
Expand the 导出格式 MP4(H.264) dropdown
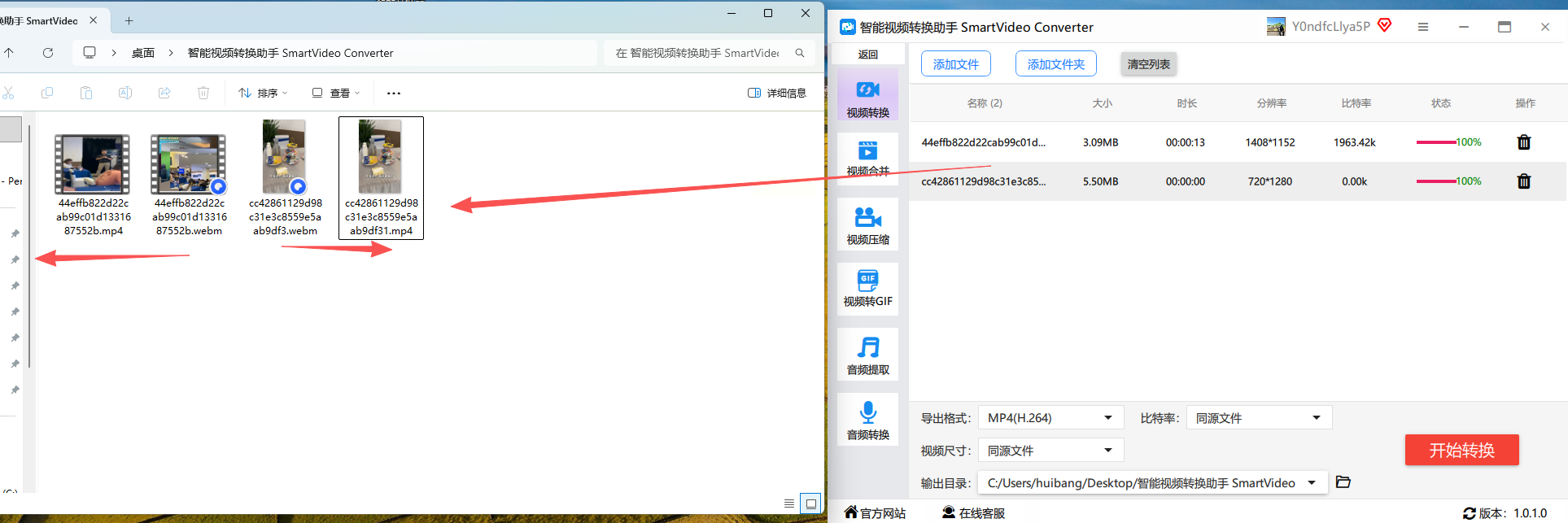click(x=1050, y=418)
